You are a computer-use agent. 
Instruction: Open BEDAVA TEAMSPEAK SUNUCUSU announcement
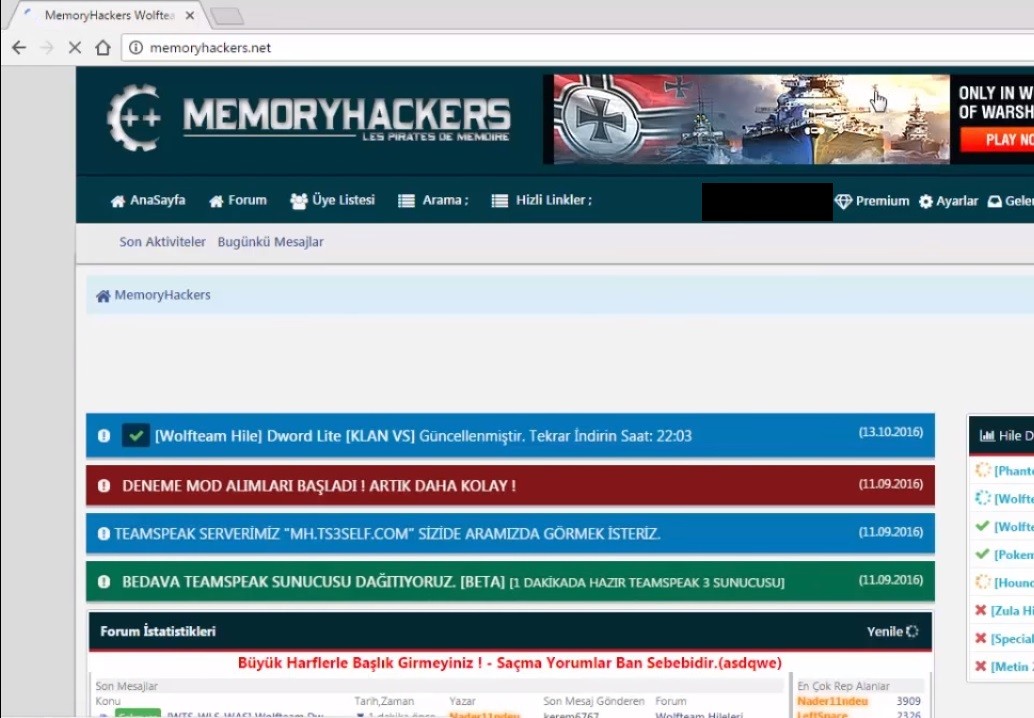[x=453, y=582]
